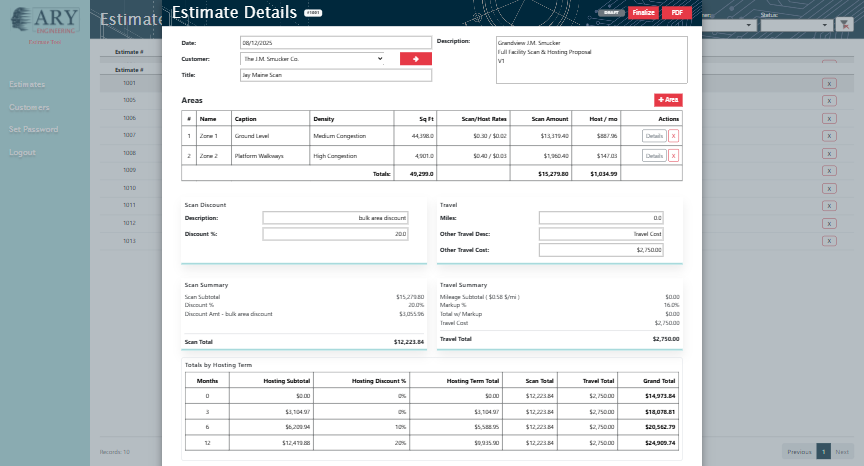This screenshot has width=864, height=466.
Task: Focus the Other Travel Cost field
Action: click(601, 250)
